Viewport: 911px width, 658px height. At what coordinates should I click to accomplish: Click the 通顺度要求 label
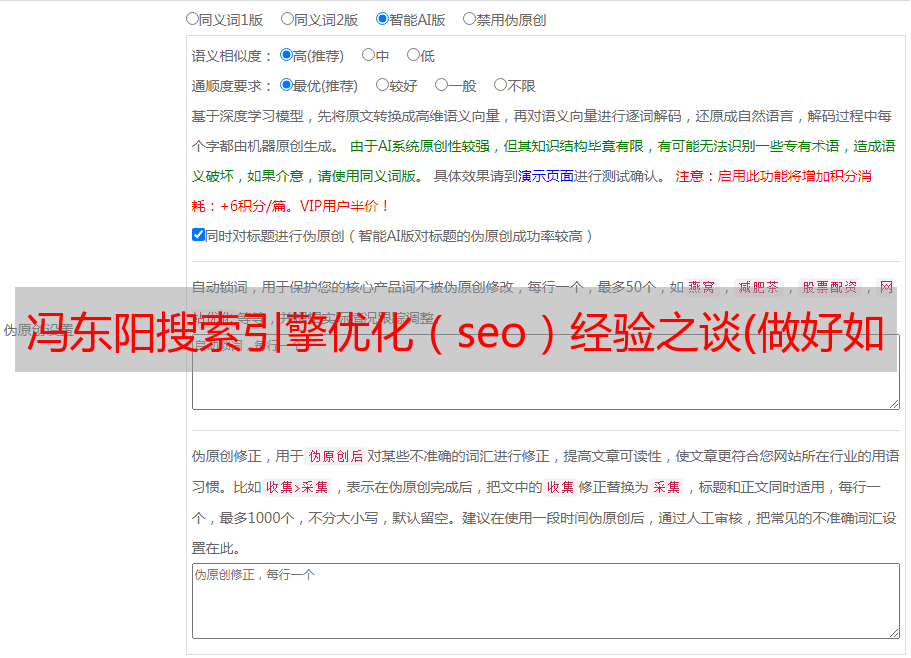pos(232,86)
